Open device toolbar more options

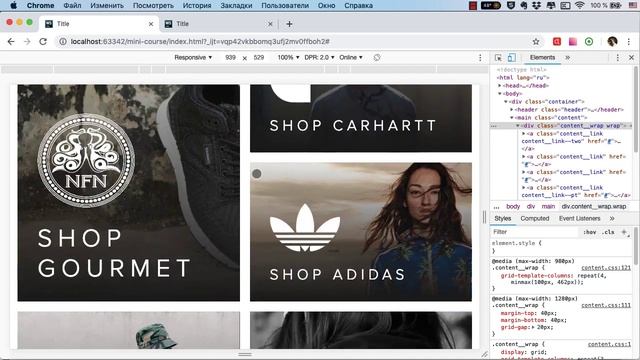[x=480, y=58]
